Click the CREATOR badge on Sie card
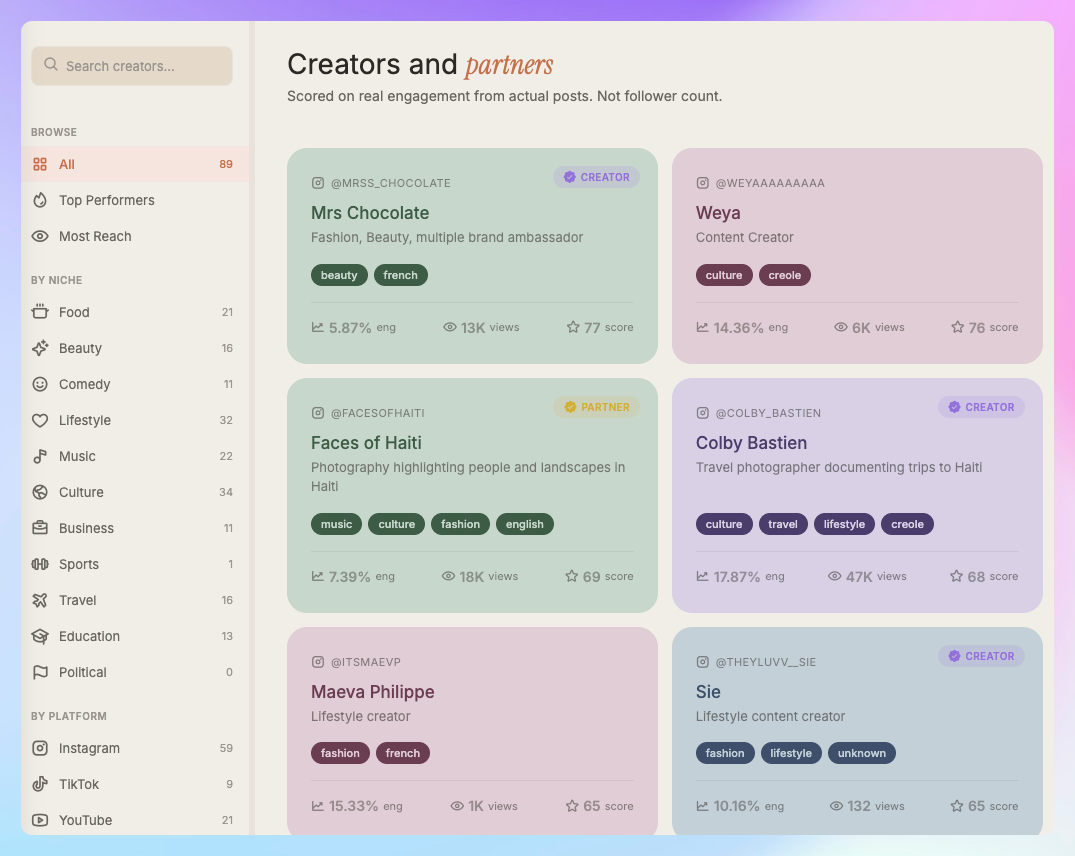Viewport: 1075px width, 856px height. tap(981, 656)
